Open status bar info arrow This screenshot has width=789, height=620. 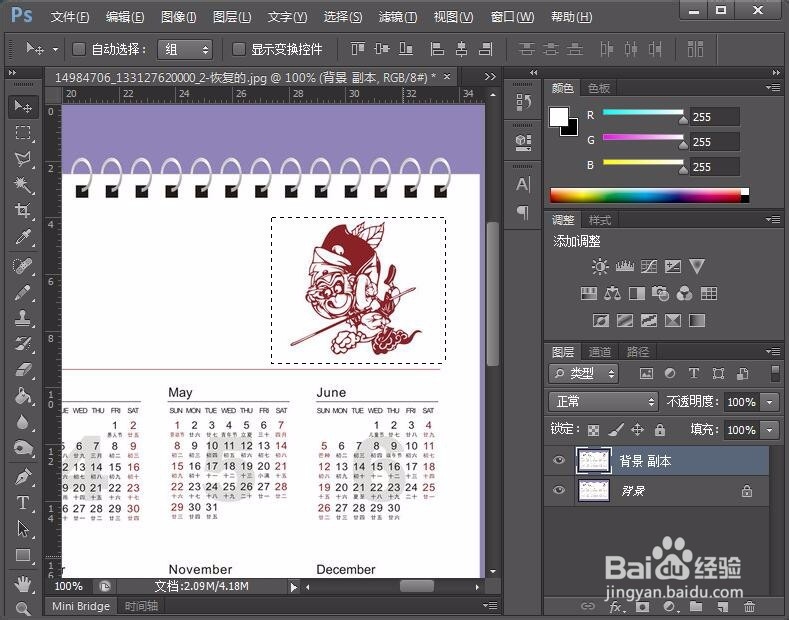tap(293, 586)
